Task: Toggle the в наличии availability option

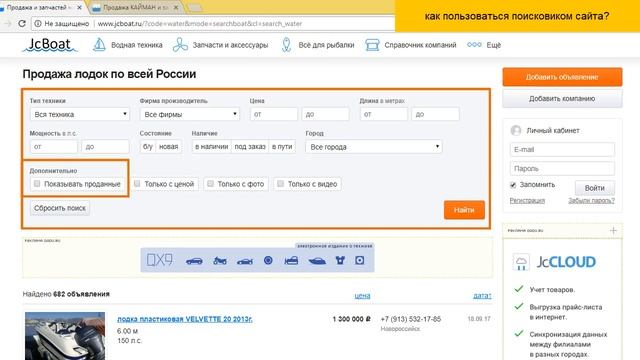Action: (211, 147)
